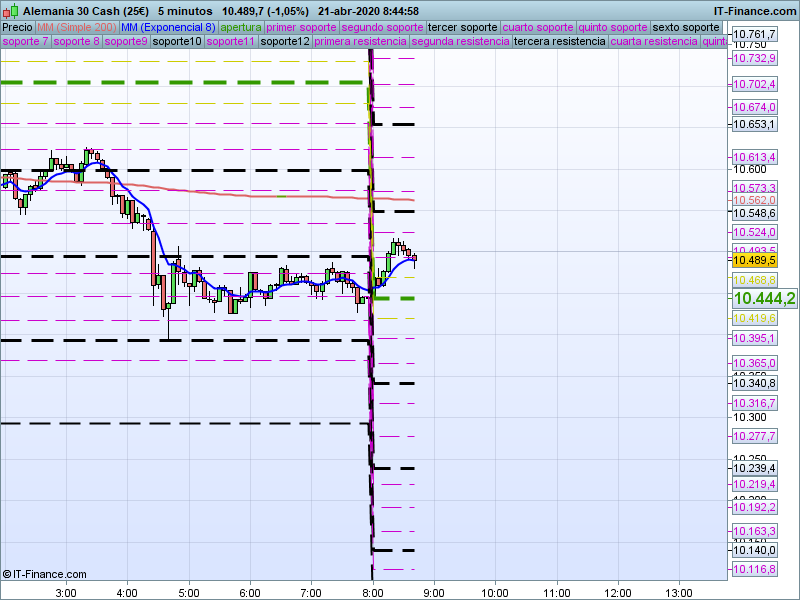Screen dimensions: 800x600
Task: Click the 8:00 time axis label
Action: pyautogui.click(x=373, y=593)
